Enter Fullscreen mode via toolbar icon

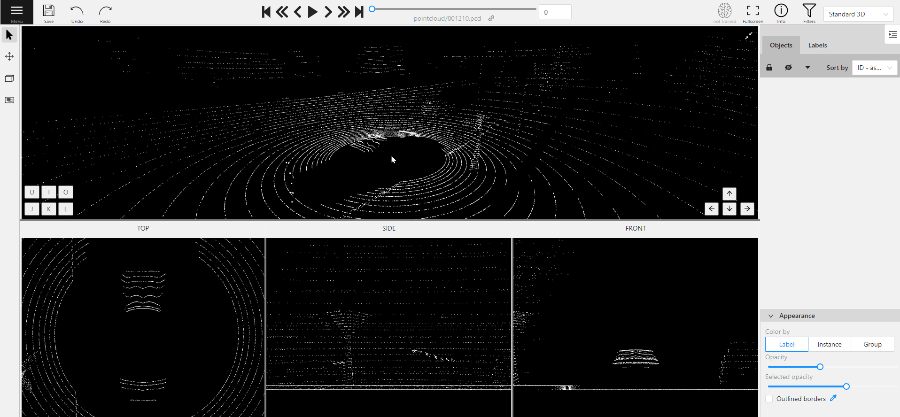(753, 11)
